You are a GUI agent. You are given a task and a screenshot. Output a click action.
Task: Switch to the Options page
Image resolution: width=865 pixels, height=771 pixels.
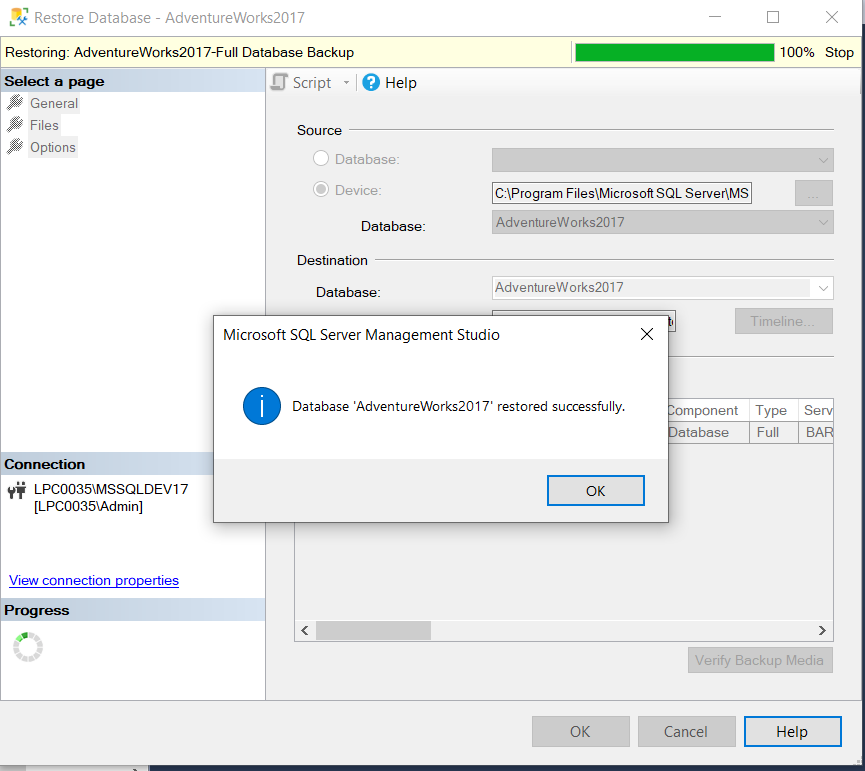[x=52, y=147]
